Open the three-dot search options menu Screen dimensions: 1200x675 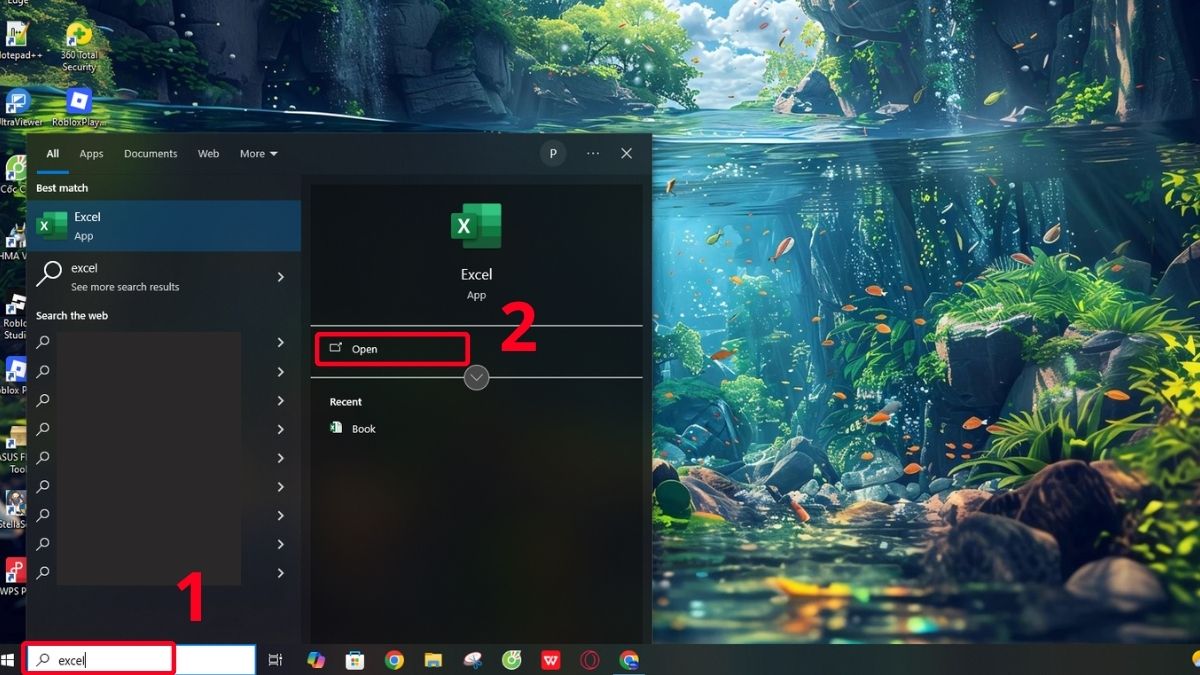(593, 154)
